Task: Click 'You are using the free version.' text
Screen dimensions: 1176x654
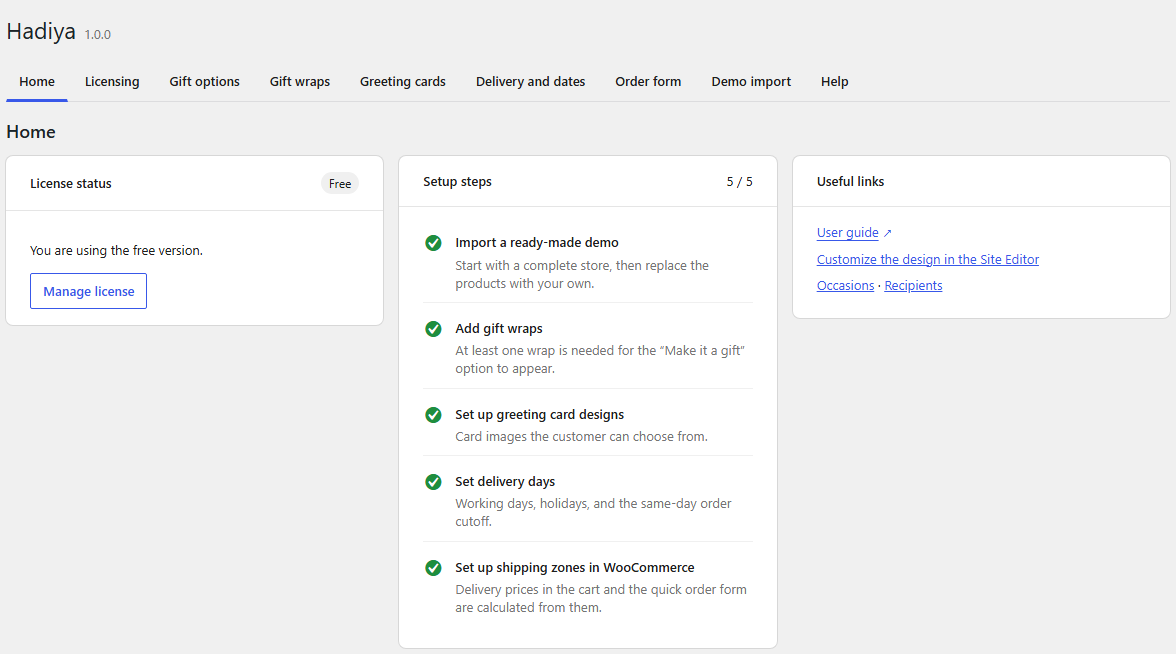Action: [116, 250]
